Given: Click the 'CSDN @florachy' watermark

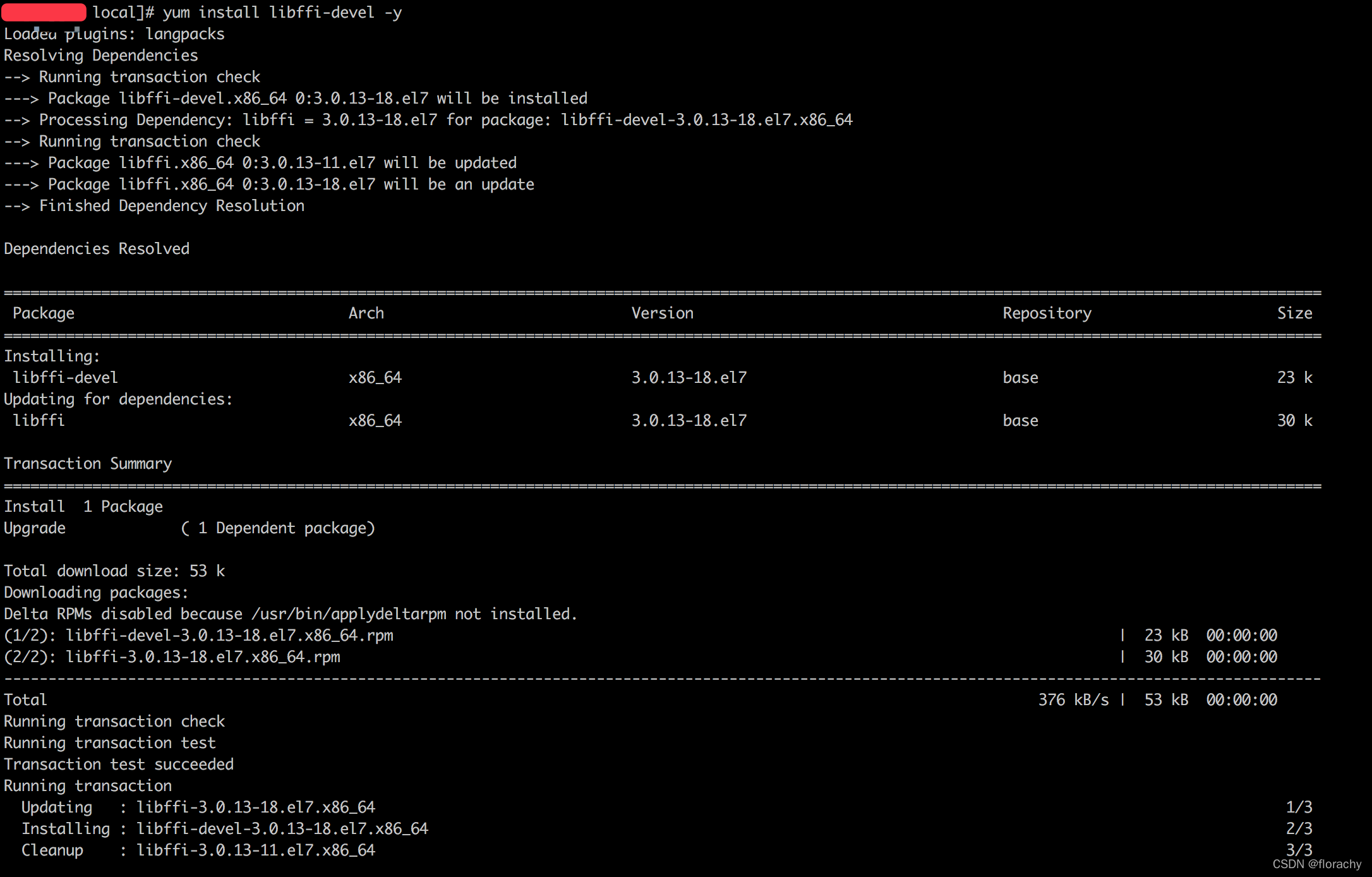Looking at the screenshot, I should (1316, 864).
